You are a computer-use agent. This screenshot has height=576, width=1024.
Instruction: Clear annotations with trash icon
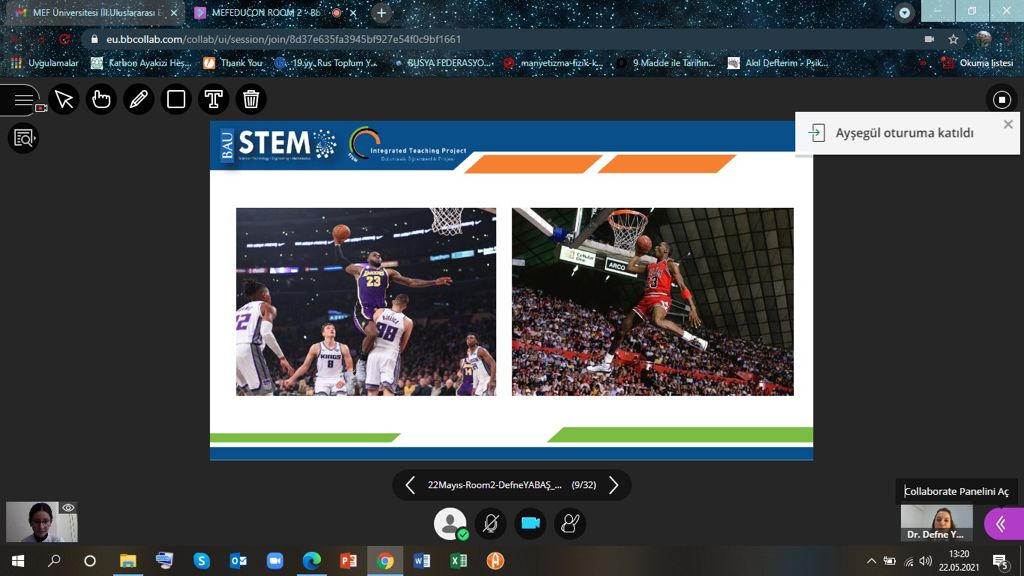point(251,99)
